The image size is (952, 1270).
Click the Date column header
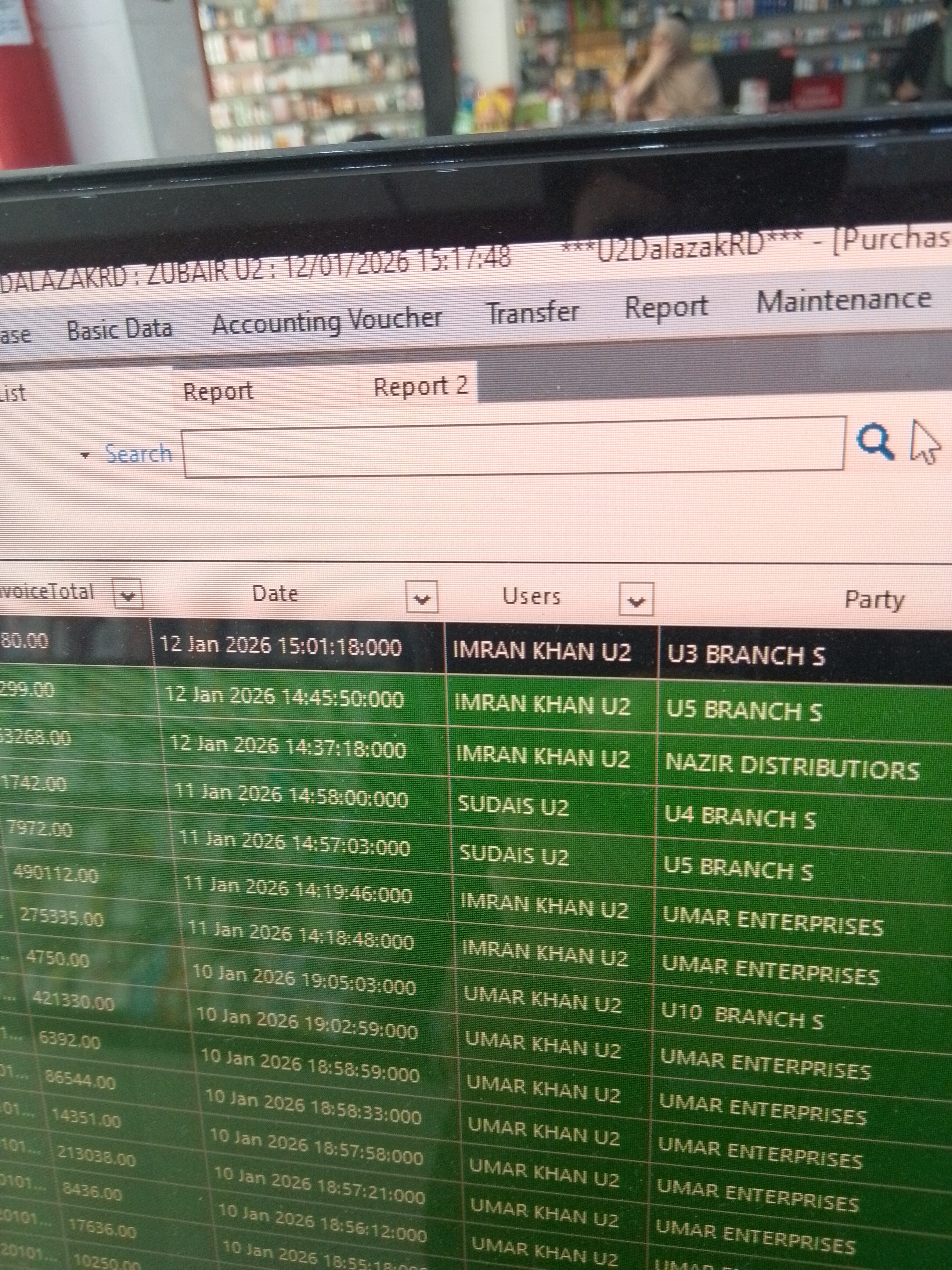tap(275, 594)
